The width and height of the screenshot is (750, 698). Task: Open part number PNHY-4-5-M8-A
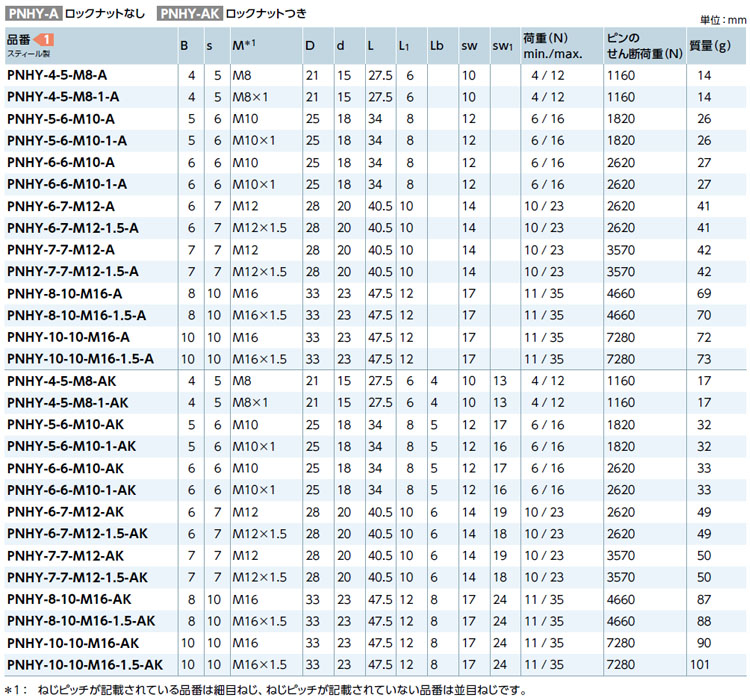(x=57, y=75)
